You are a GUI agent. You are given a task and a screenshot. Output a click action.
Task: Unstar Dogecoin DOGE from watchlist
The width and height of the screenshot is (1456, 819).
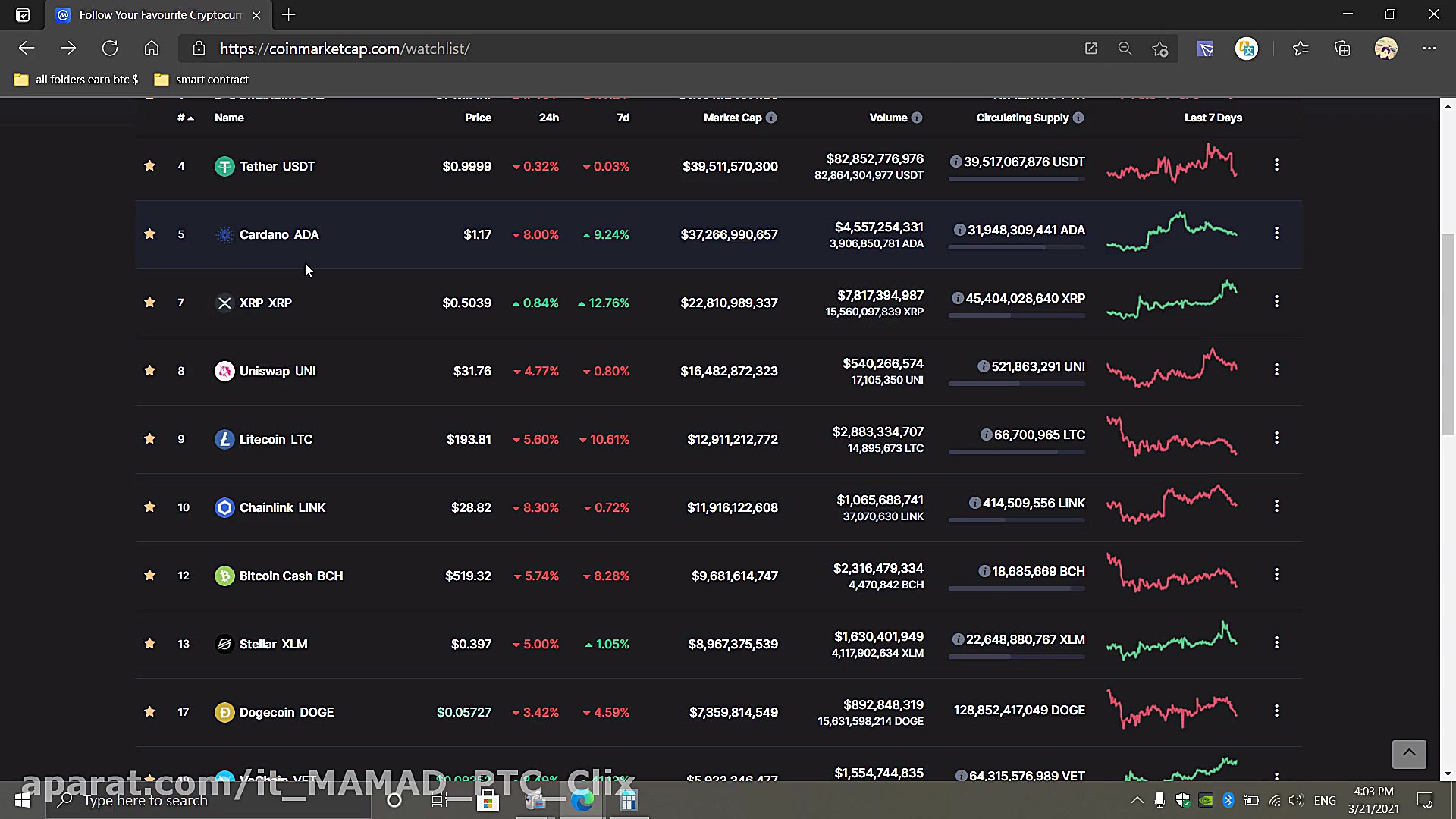[149, 711]
